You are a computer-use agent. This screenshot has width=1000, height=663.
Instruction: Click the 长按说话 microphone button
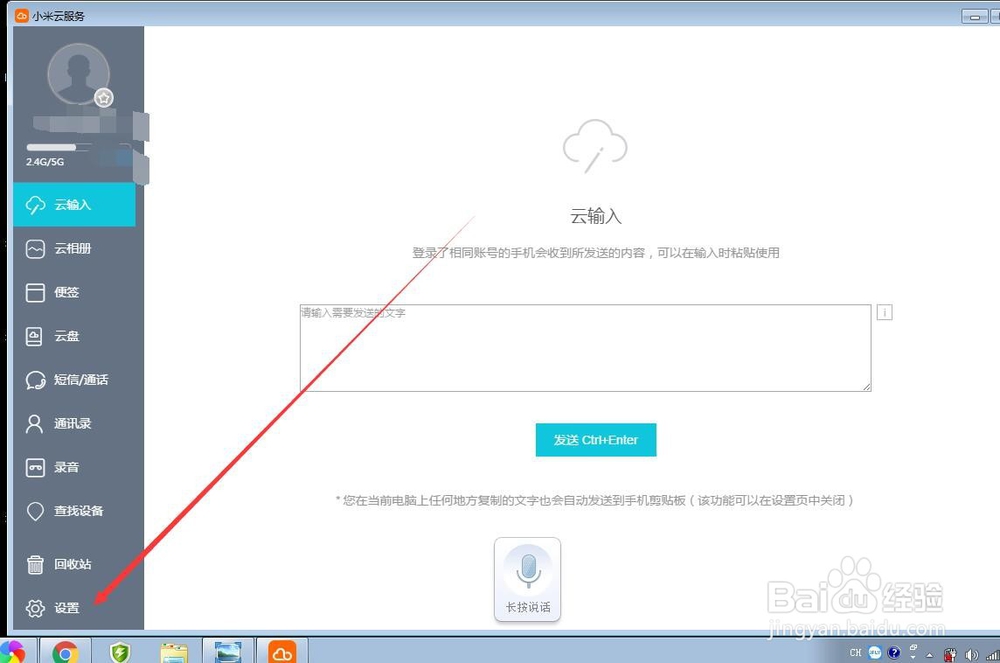tap(527, 579)
